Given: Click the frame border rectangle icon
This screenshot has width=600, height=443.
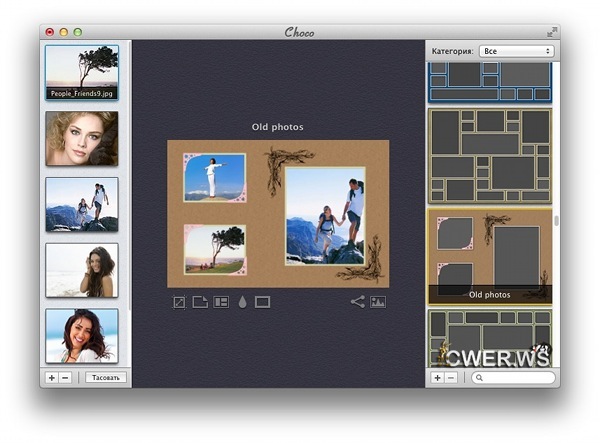Looking at the screenshot, I should point(263,302).
